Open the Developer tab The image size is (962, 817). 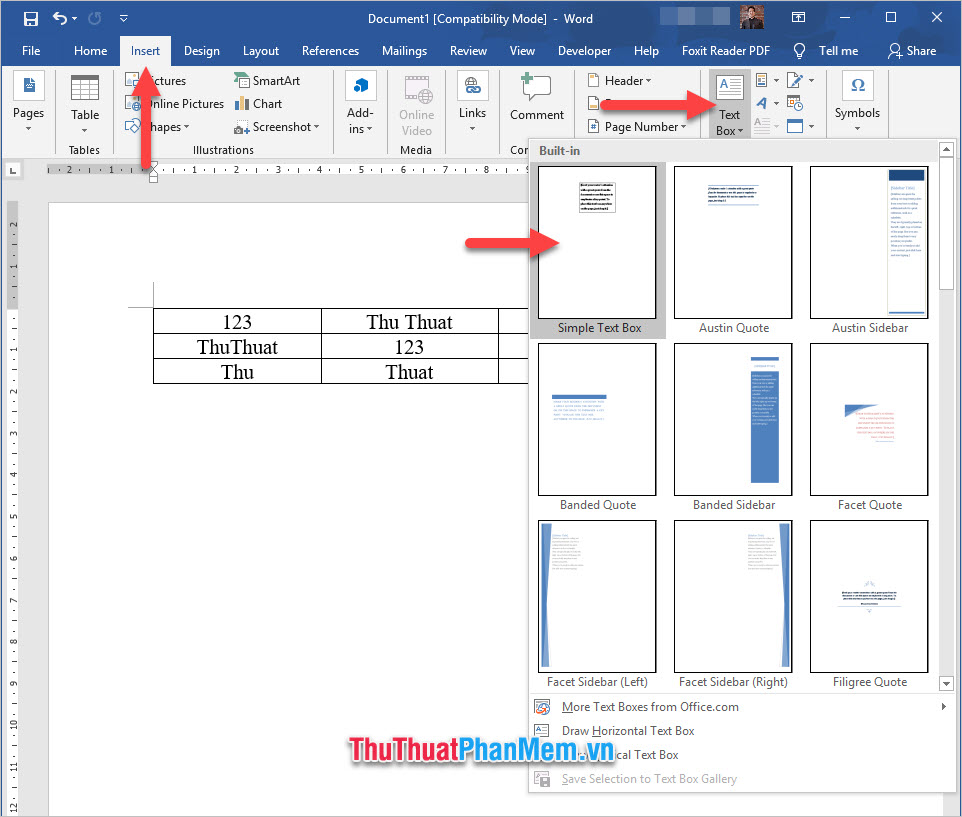584,51
